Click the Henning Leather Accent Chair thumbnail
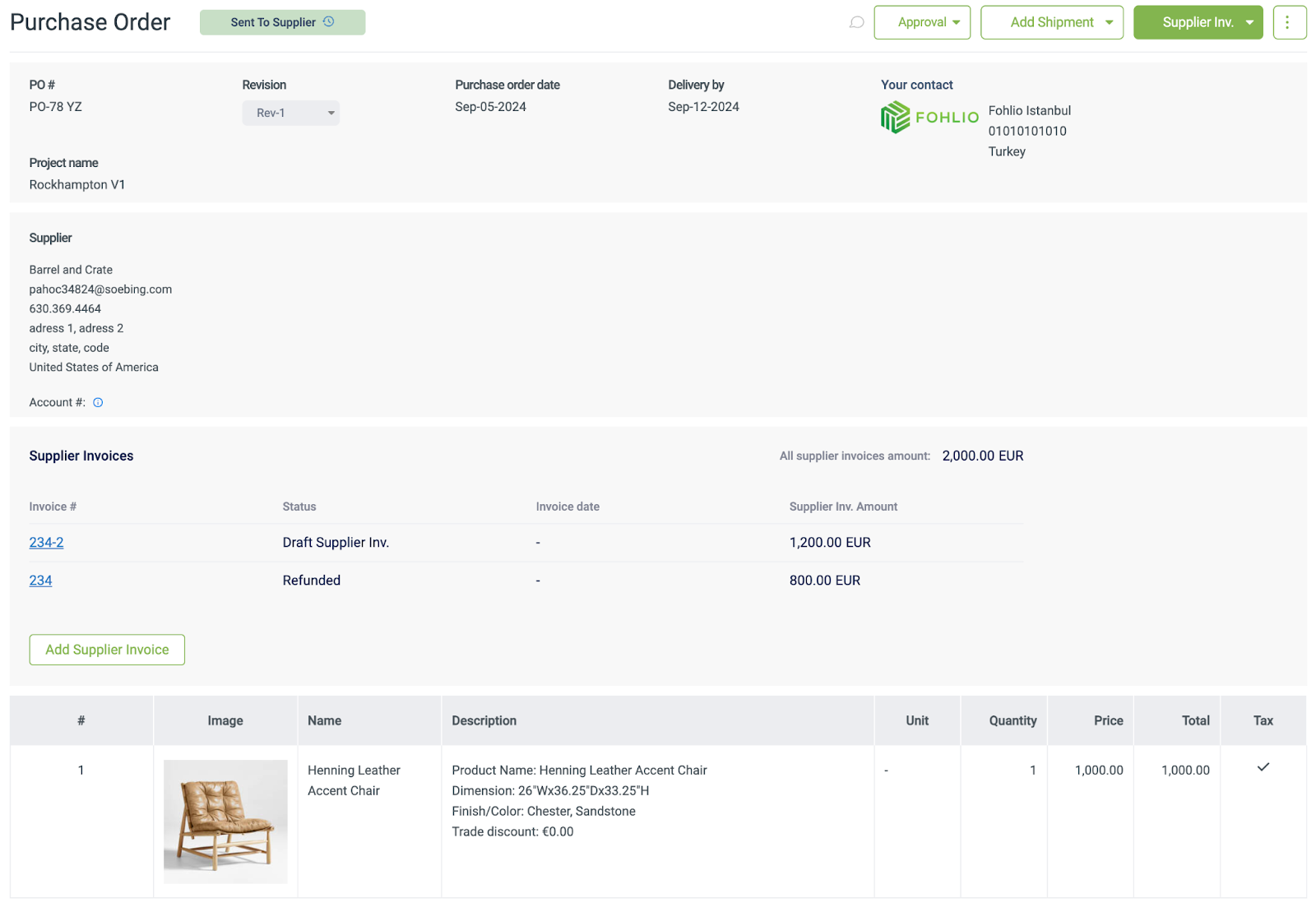1316x912 pixels. click(225, 821)
